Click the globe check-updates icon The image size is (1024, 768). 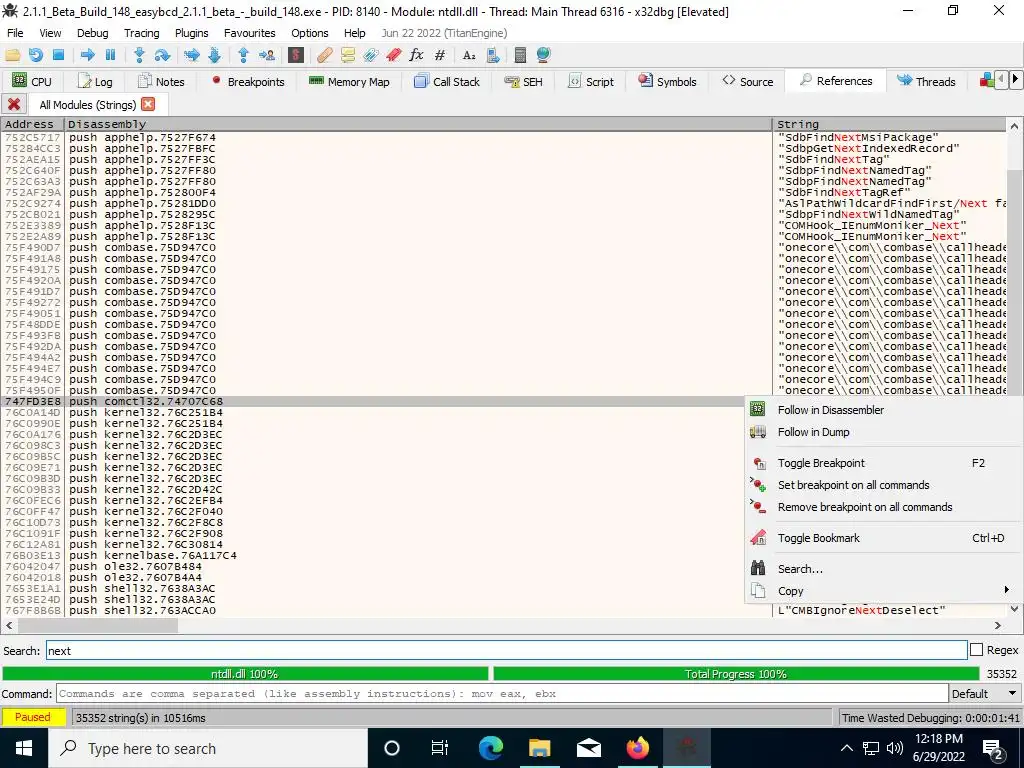coord(543,56)
